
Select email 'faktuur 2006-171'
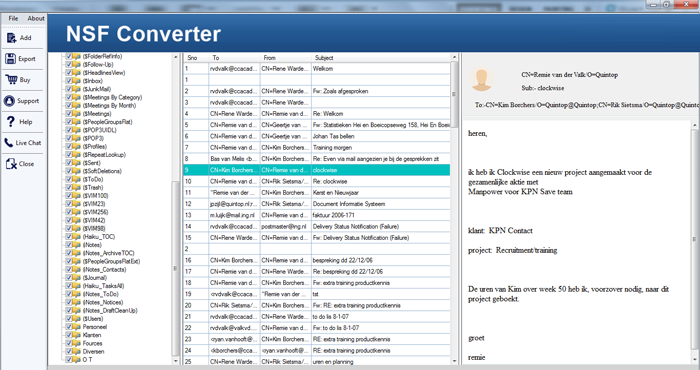(317, 215)
